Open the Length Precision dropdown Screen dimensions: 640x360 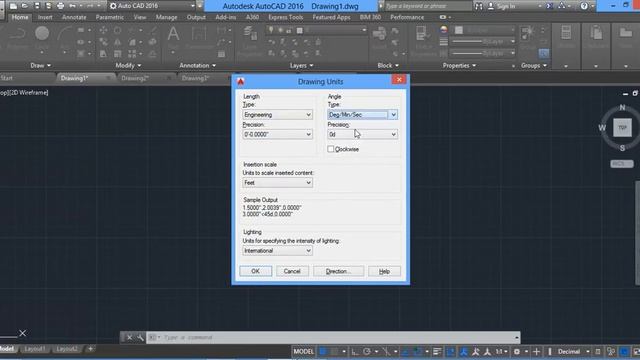pyautogui.click(x=277, y=134)
